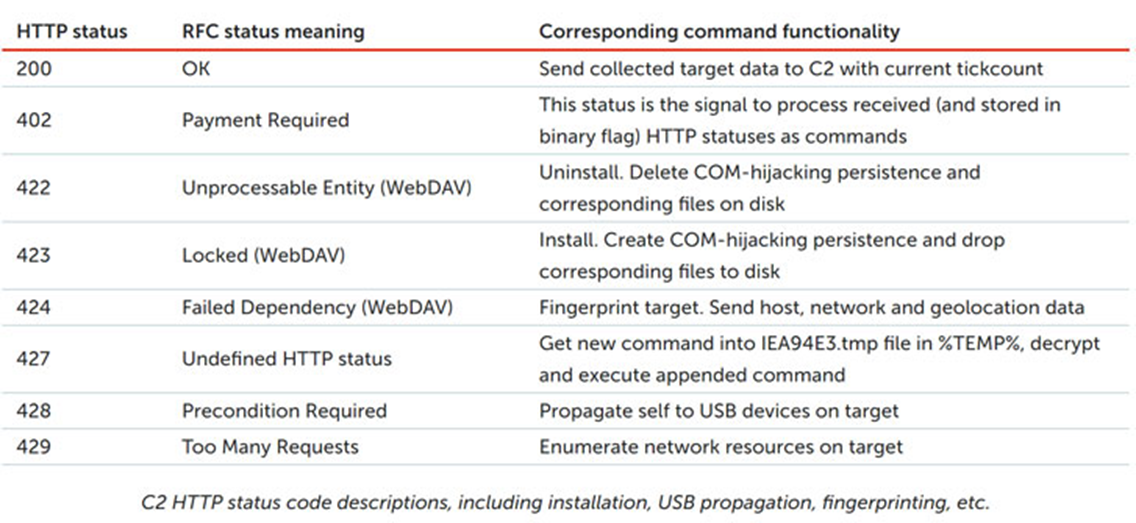Click the "Corresponding command functionality" header

tap(719, 31)
